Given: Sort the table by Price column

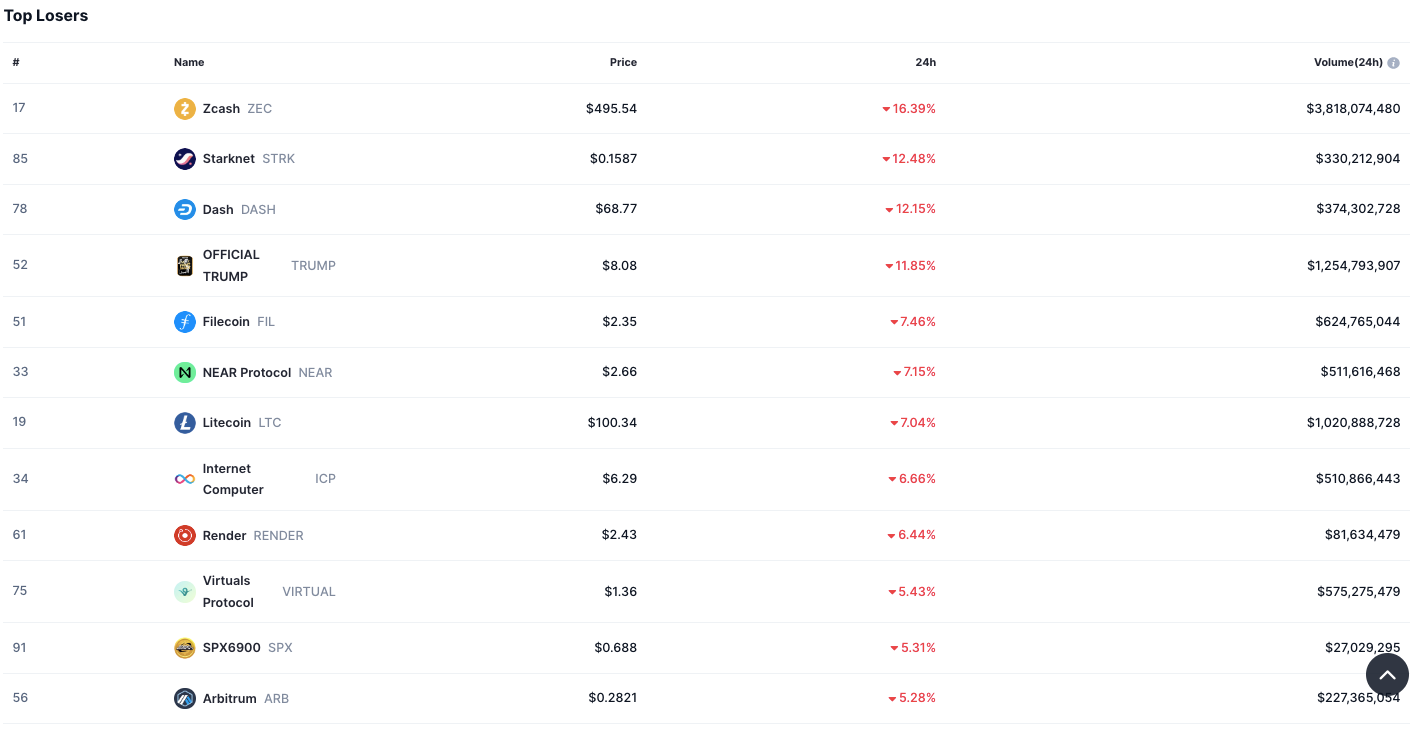Looking at the screenshot, I should point(623,61).
